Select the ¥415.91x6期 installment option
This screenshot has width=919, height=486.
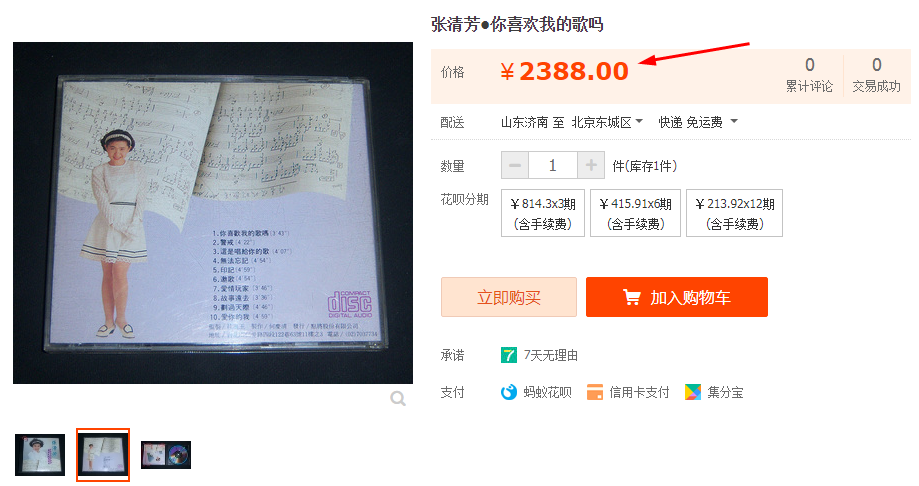[x=635, y=213]
